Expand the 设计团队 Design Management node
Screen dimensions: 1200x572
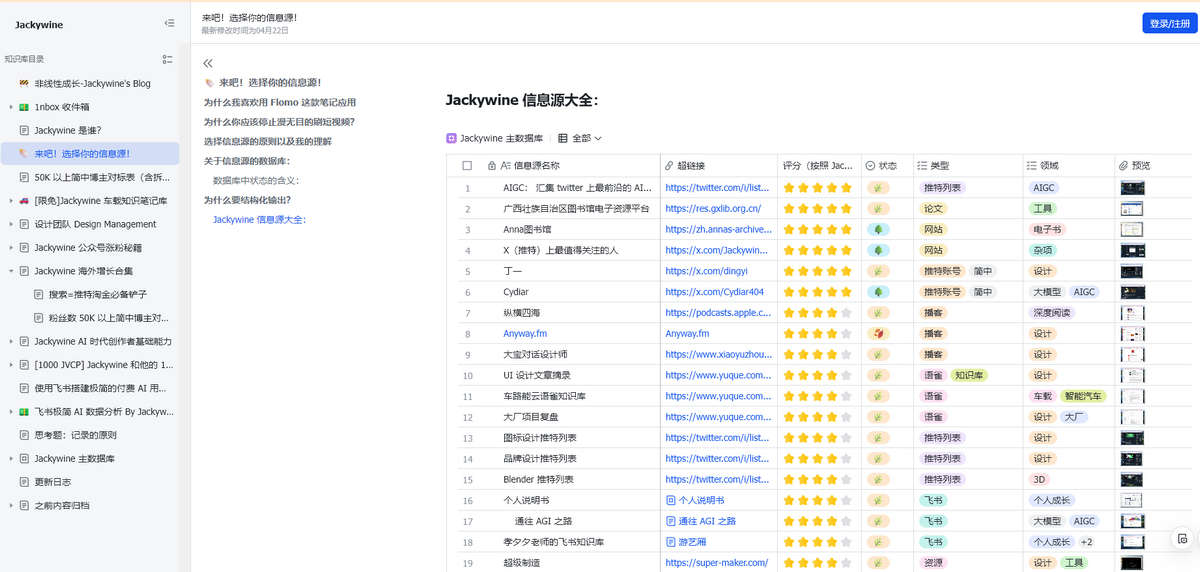11,224
